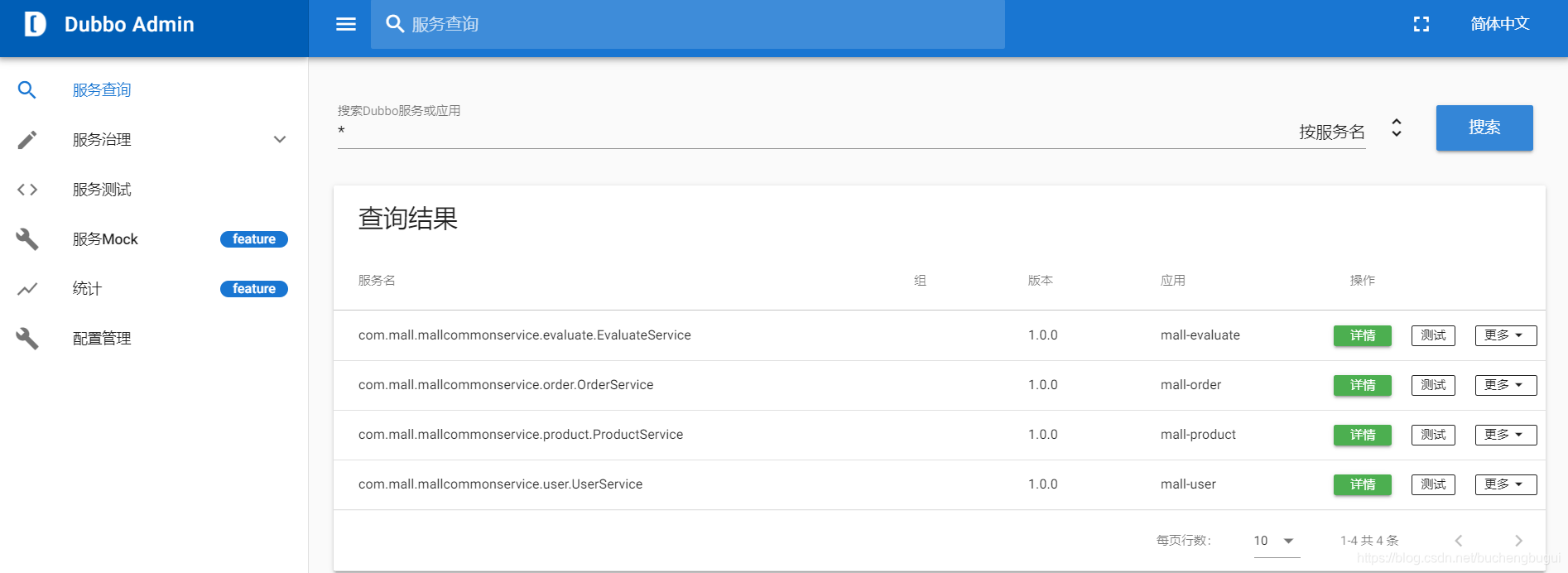Click the Dubbo Admin title text
This screenshot has width=1568, height=573.
(x=129, y=24)
